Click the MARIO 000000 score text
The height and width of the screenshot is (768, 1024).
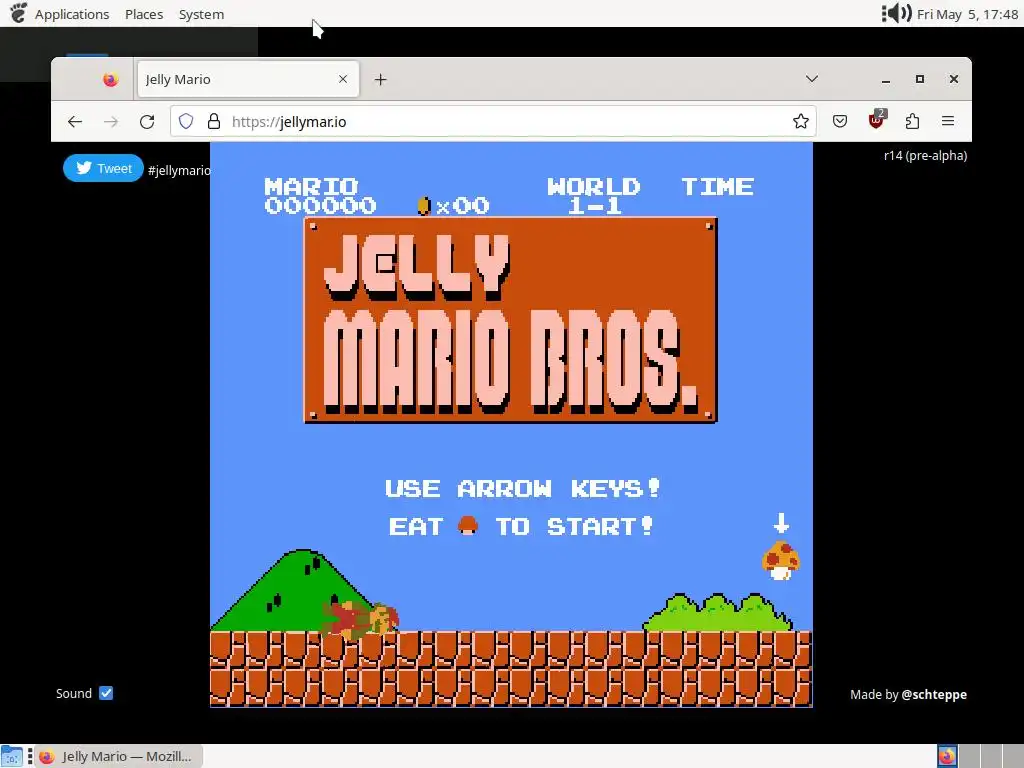(320, 195)
